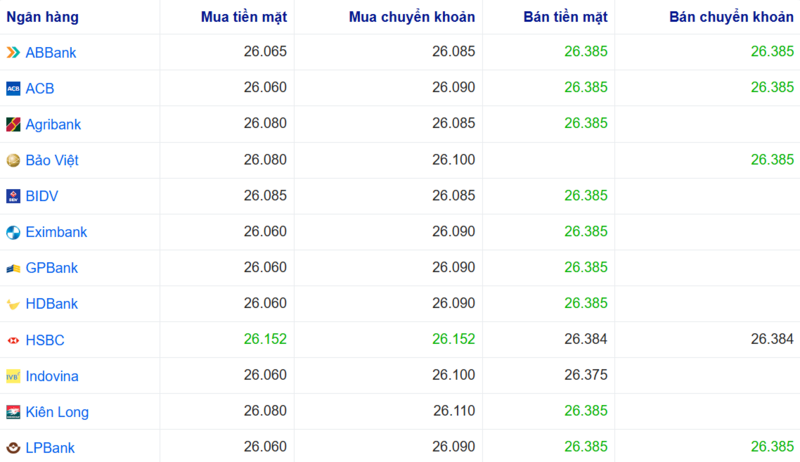Screen dimensions: 800x462
Task: Click the Agribank logo icon
Action: pyautogui.click(x=13, y=124)
